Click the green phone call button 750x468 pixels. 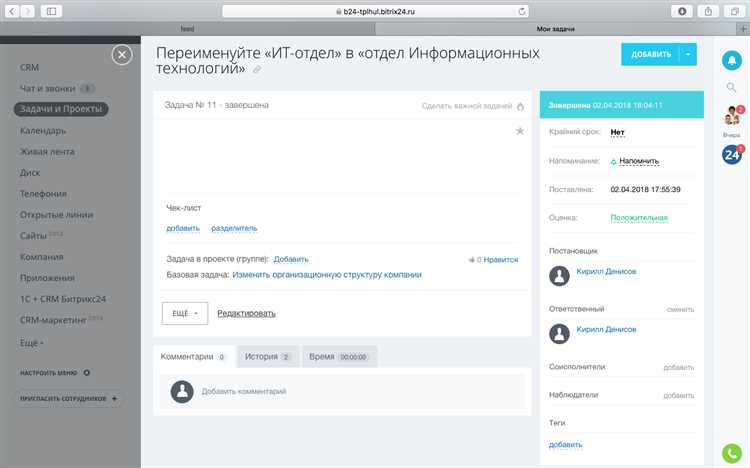click(x=731, y=454)
